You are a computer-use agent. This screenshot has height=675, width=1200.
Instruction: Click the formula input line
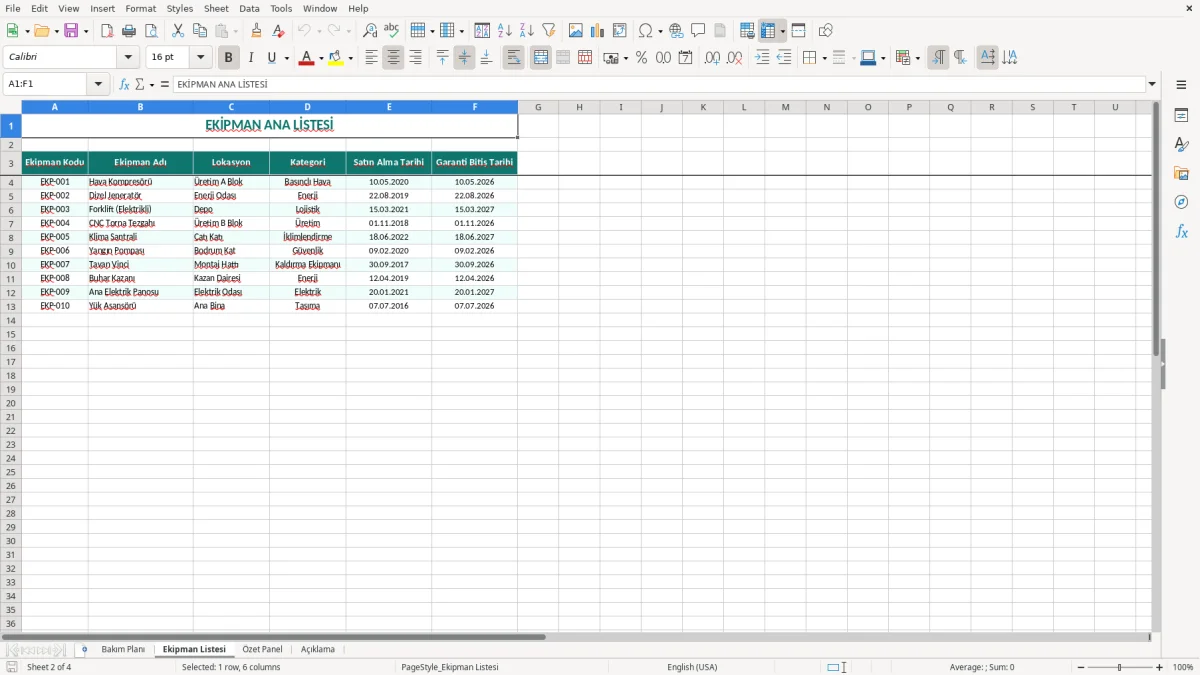pyautogui.click(x=658, y=85)
